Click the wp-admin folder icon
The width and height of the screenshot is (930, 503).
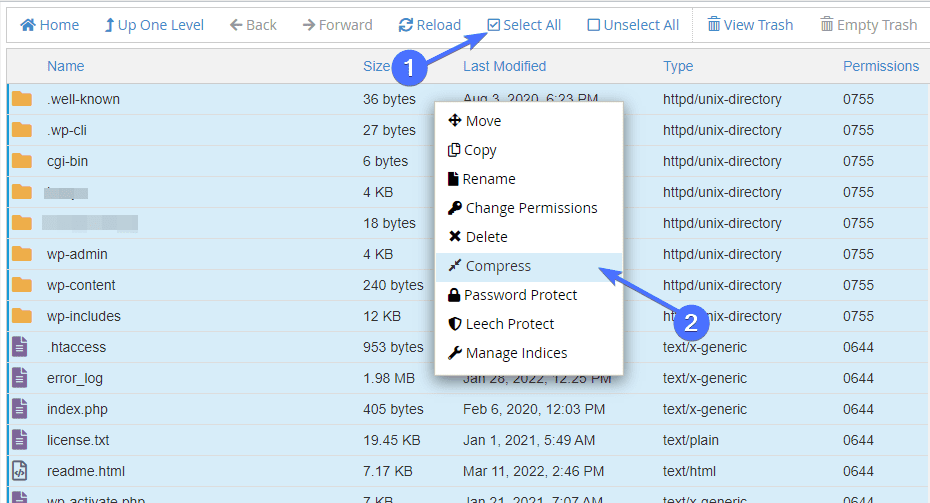pos(22,254)
